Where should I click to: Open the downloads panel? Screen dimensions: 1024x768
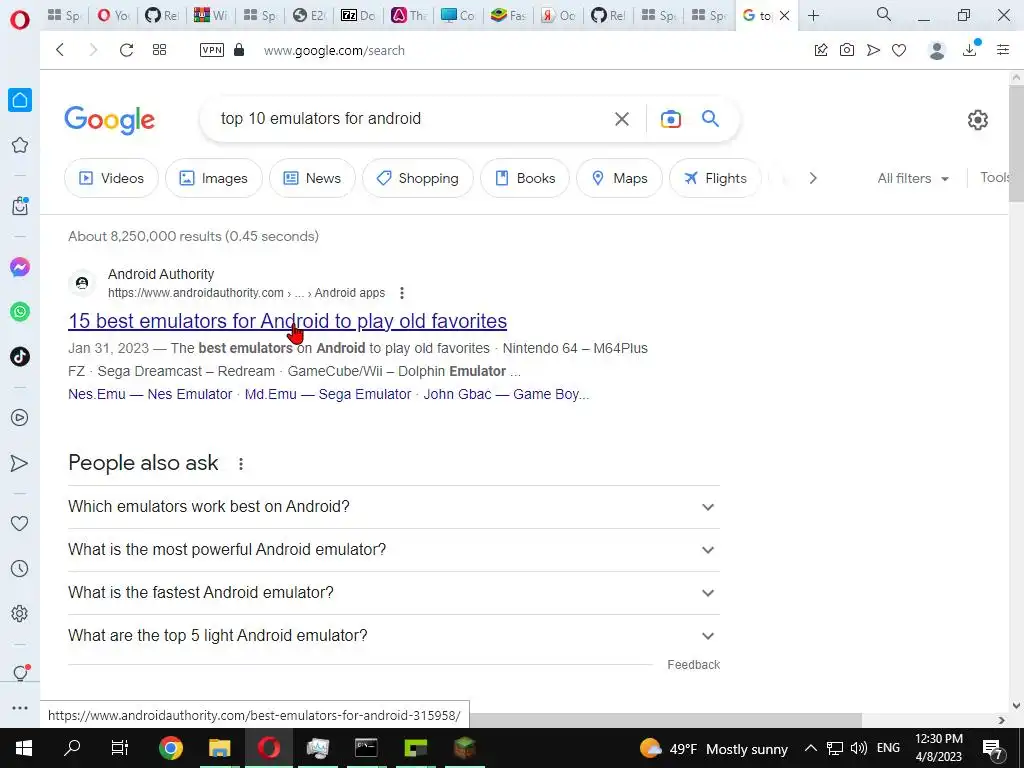click(x=970, y=49)
